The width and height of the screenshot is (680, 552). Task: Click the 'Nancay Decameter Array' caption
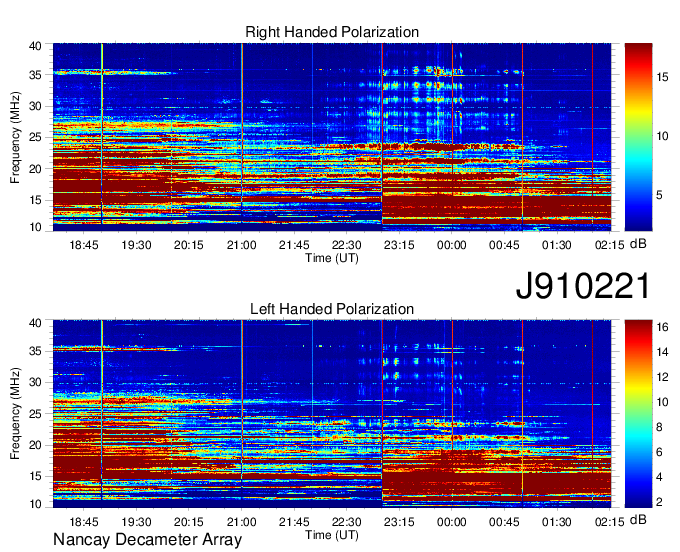147,539
